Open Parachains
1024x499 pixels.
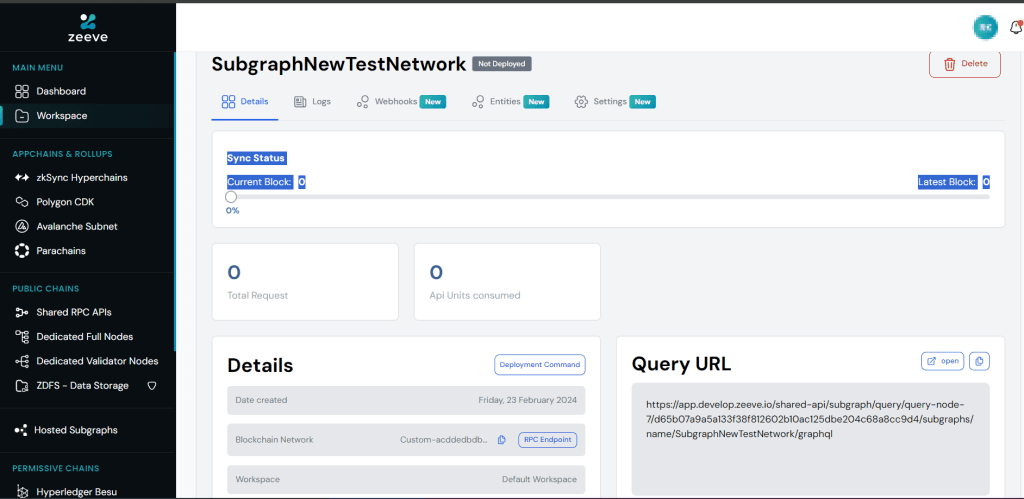(x=61, y=251)
